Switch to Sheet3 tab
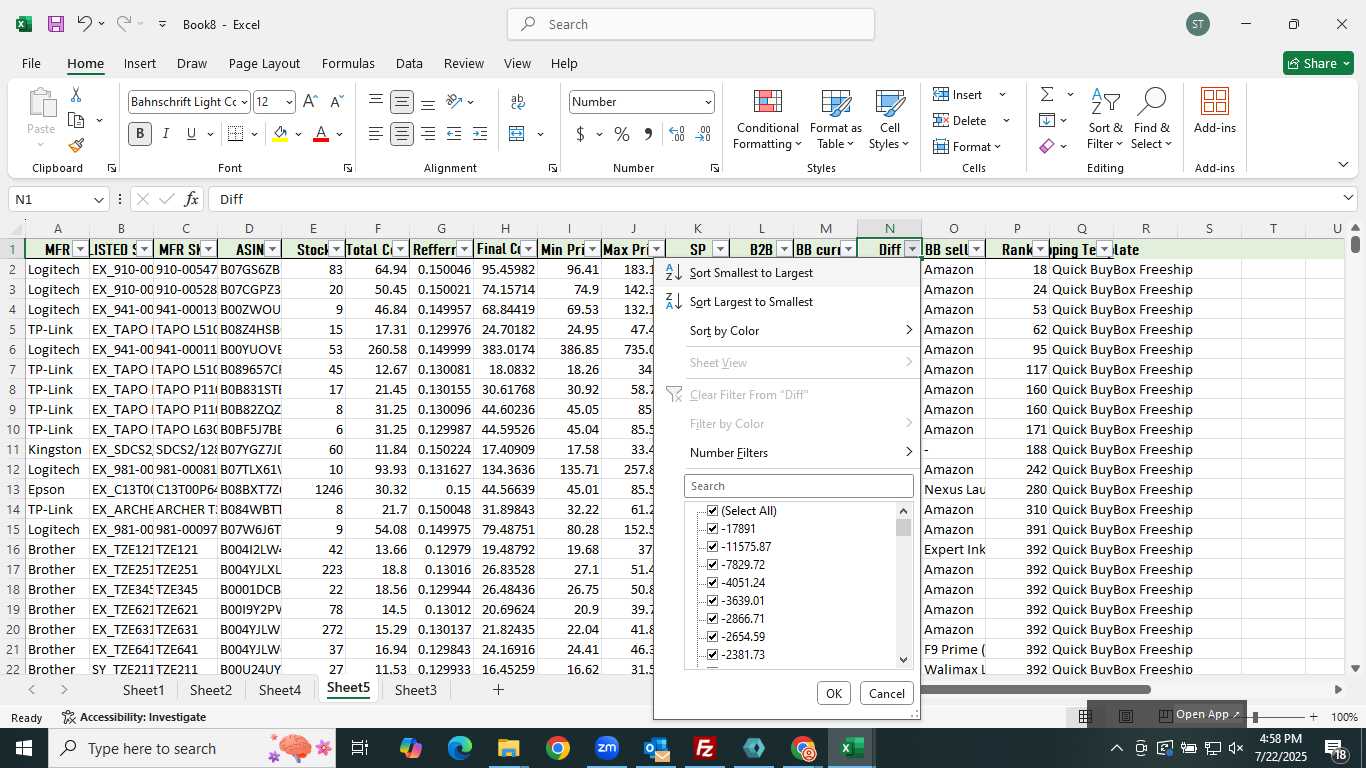Screen dimensions: 1366x768 [416, 690]
